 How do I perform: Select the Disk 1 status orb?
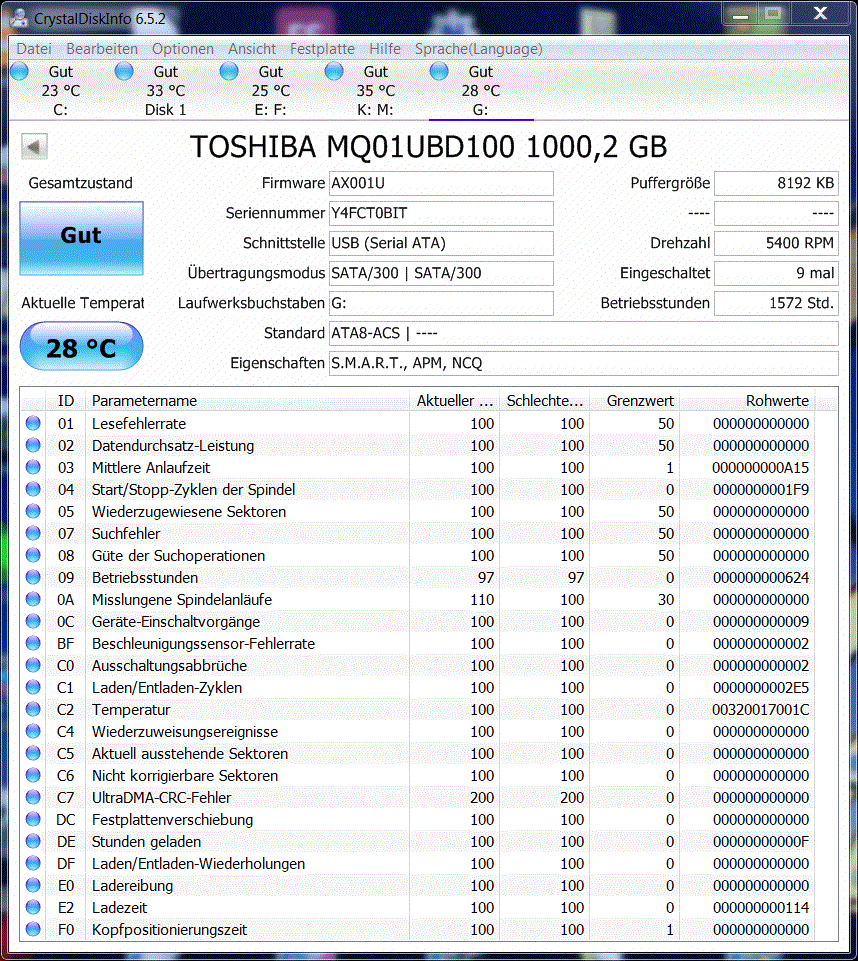click(x=124, y=71)
